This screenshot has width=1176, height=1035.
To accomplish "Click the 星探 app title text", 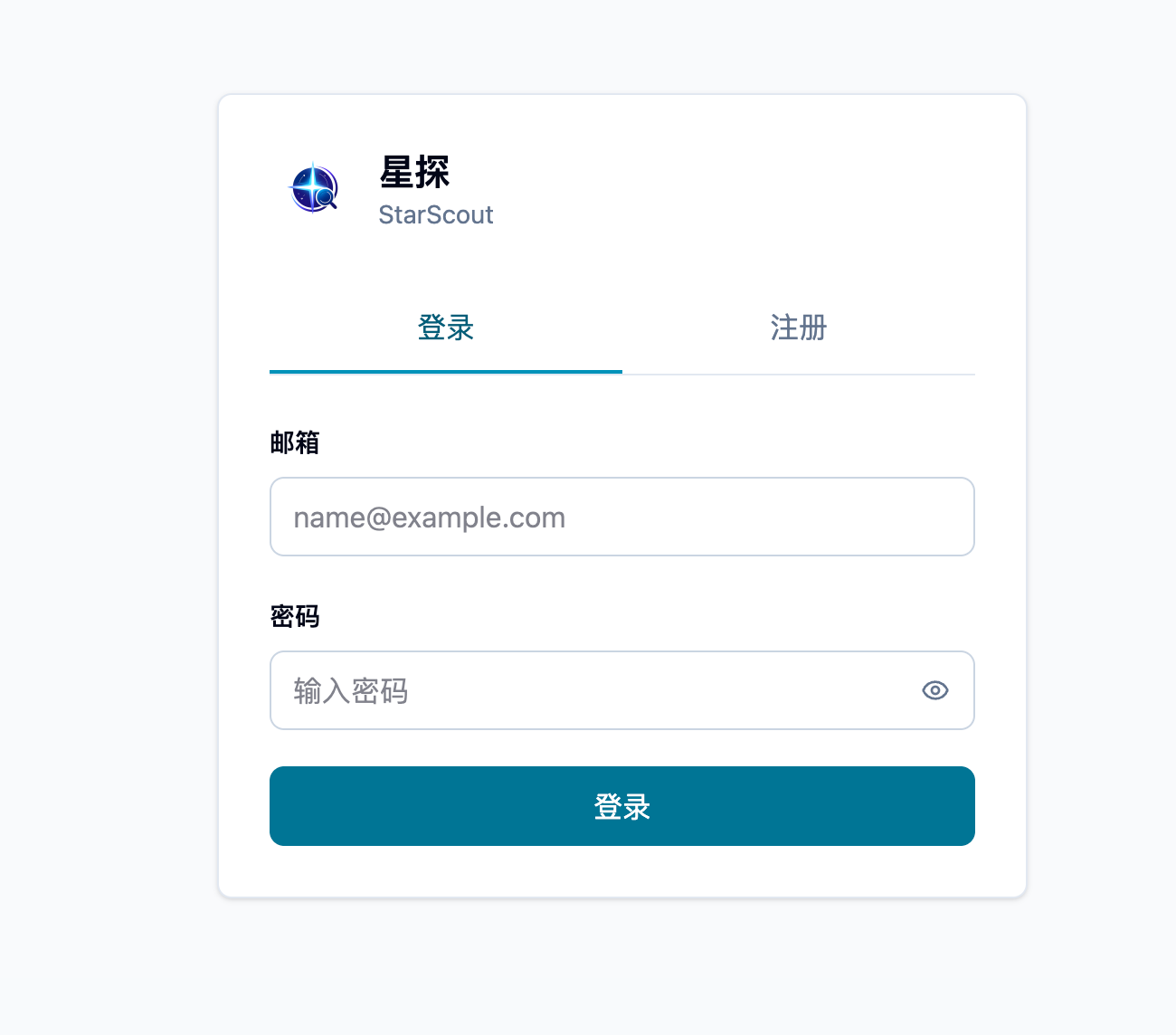I will 414,172.
